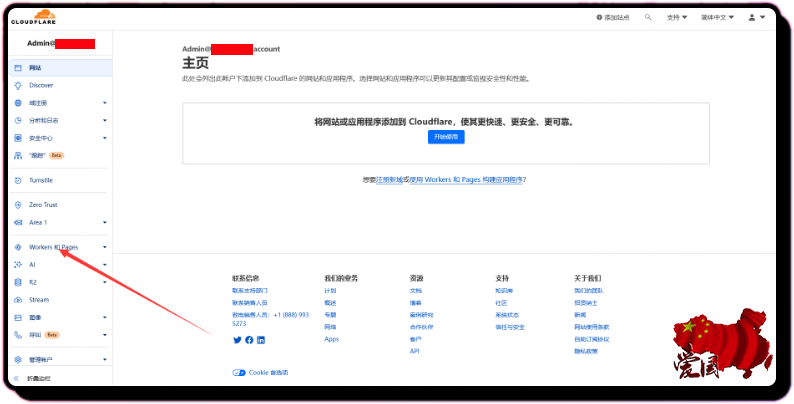Viewport: 794px width, 404px height.
Task: Open the user account menu
Action: pyautogui.click(x=752, y=18)
